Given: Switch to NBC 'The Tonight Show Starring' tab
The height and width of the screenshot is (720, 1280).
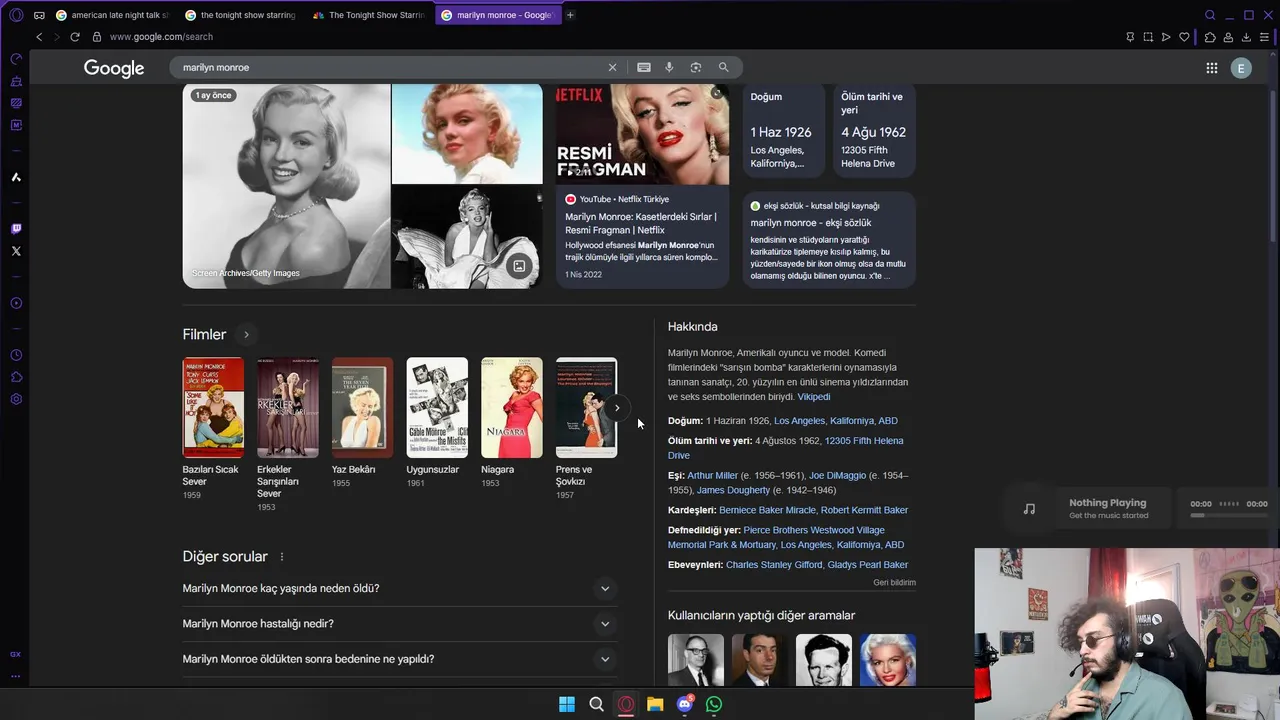Looking at the screenshot, I should [369, 15].
